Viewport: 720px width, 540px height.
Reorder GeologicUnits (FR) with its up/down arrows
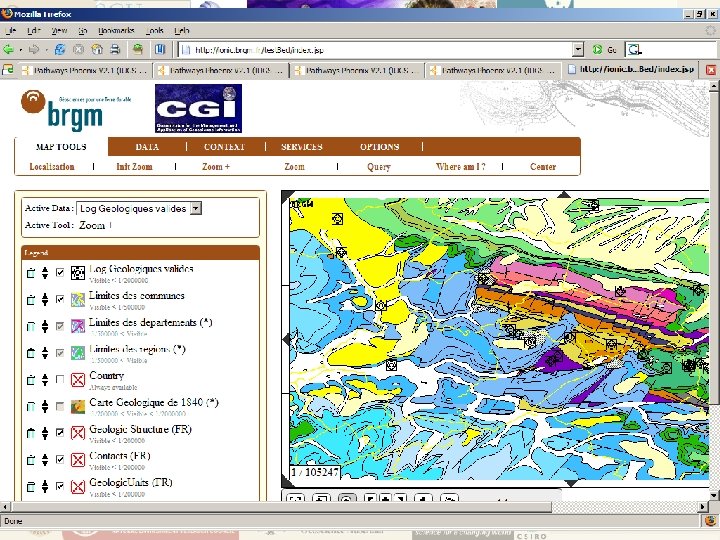pos(45,486)
